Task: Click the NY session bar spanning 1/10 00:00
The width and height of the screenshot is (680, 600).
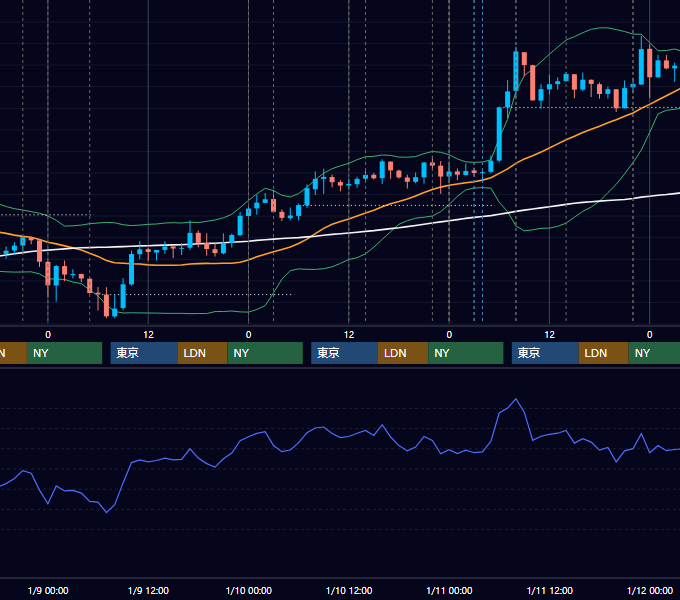Action: (265, 353)
